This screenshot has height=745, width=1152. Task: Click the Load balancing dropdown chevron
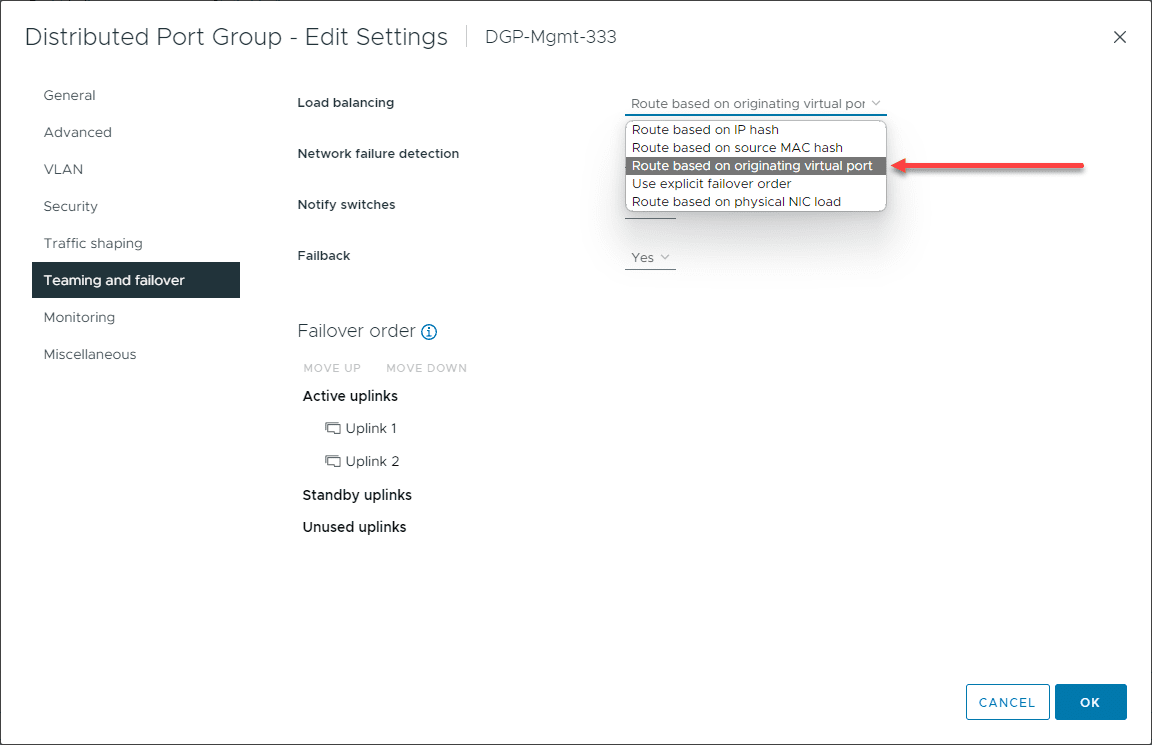tap(878, 103)
